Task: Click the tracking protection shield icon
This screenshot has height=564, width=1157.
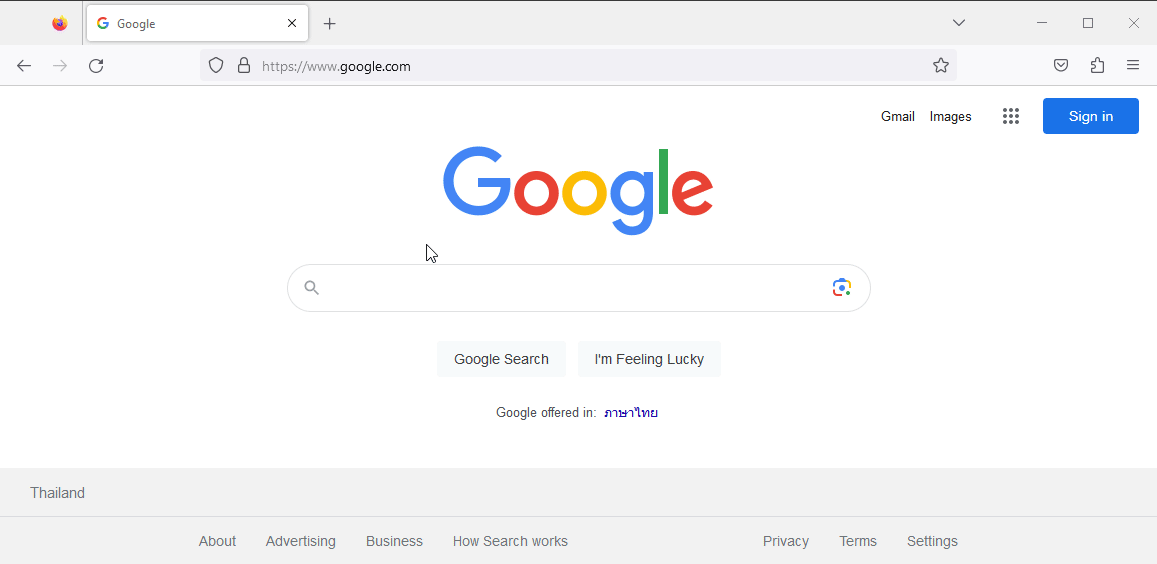Action: 215,66
